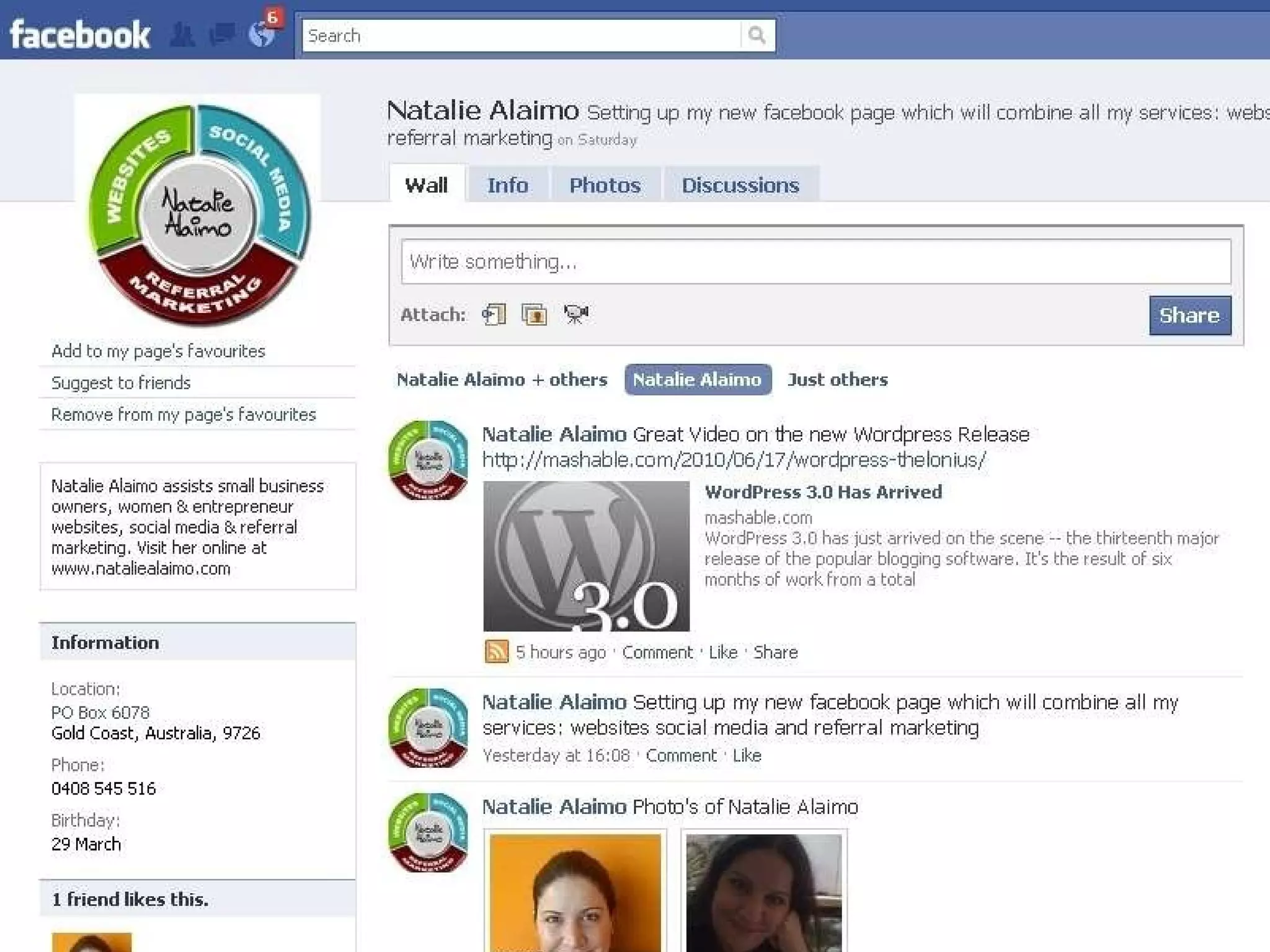Open the Facebook logo home link
1270x952 pixels.
point(80,35)
